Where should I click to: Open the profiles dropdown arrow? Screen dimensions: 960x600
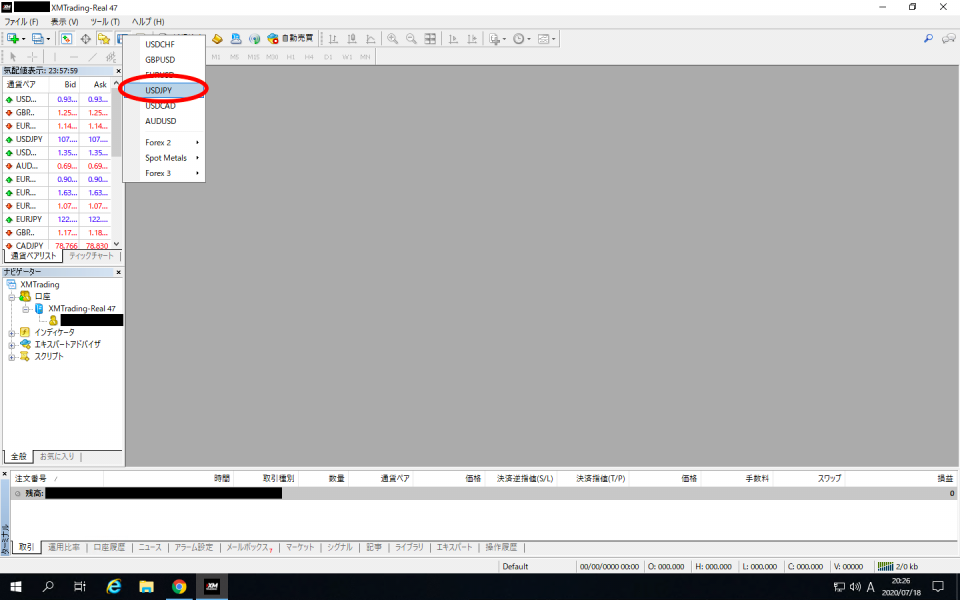click(x=48, y=39)
